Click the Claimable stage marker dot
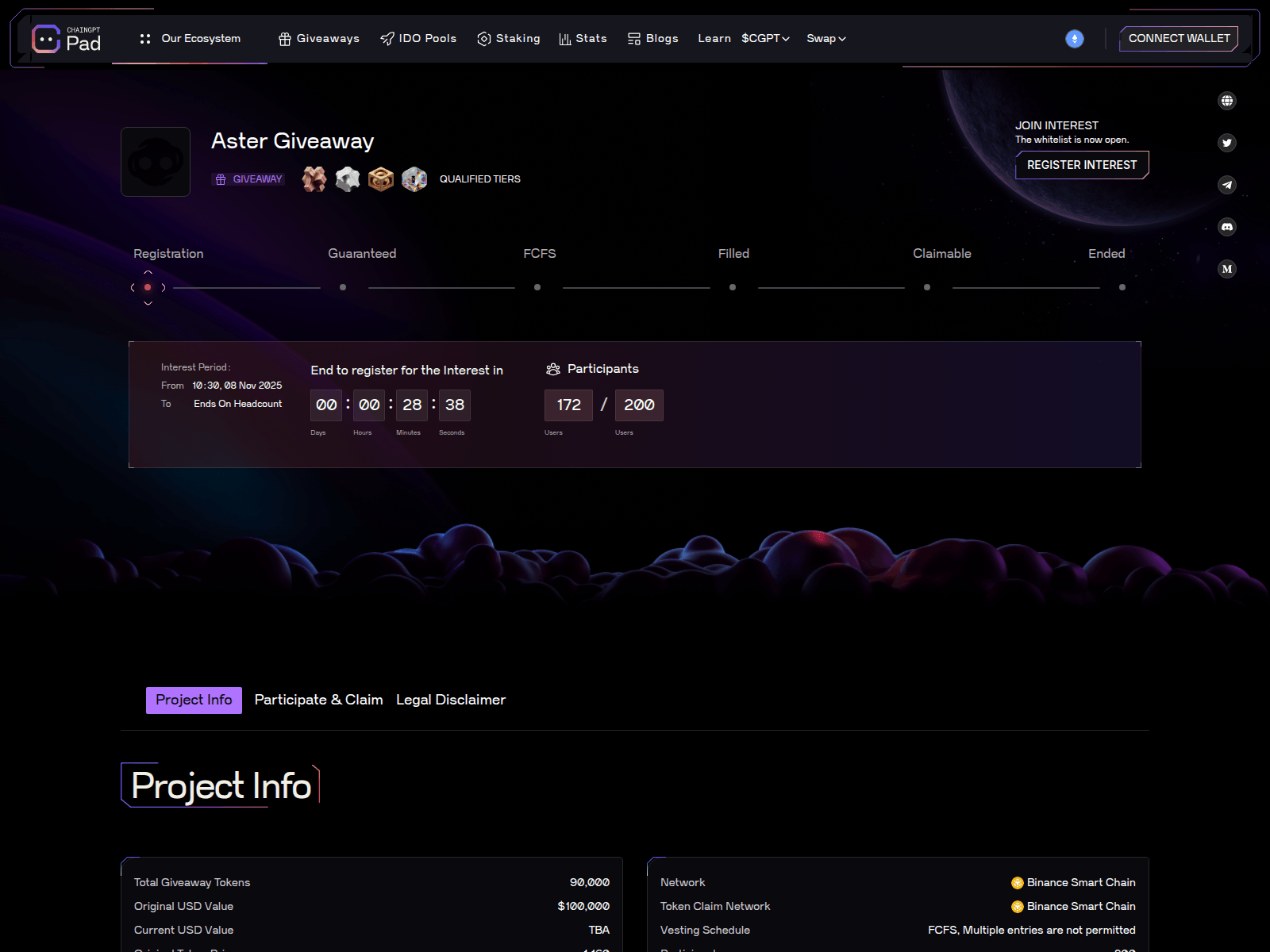Image resolution: width=1270 pixels, height=952 pixels. [x=927, y=287]
